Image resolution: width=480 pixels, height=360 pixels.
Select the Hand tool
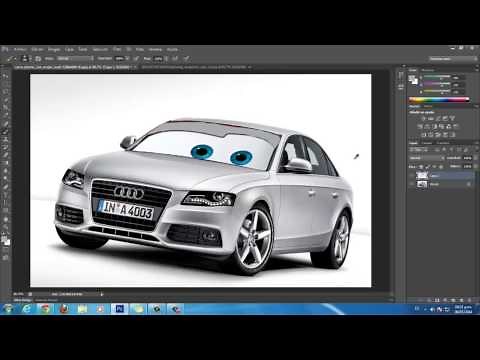[6, 219]
